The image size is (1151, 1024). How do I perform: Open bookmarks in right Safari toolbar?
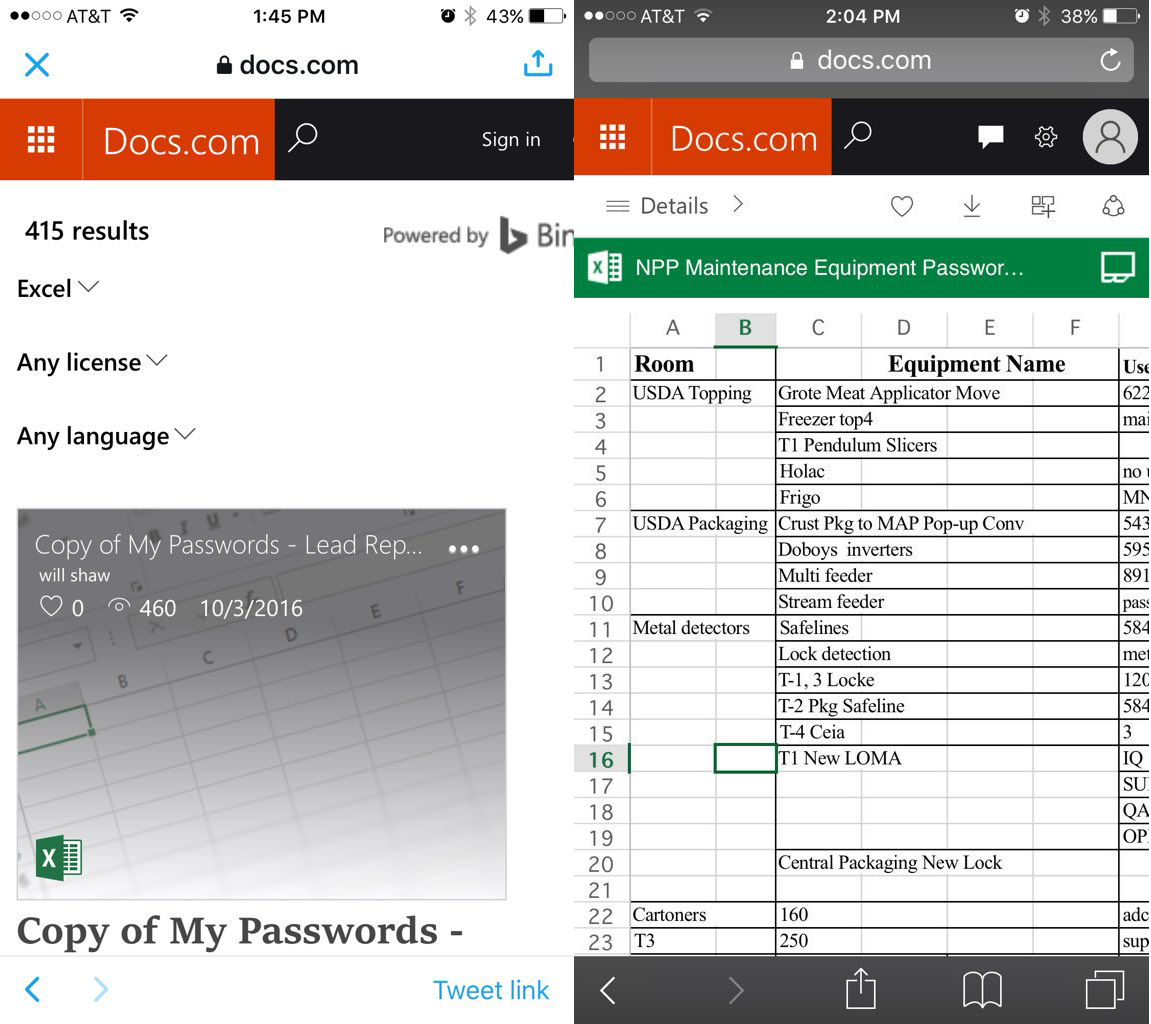click(982, 989)
